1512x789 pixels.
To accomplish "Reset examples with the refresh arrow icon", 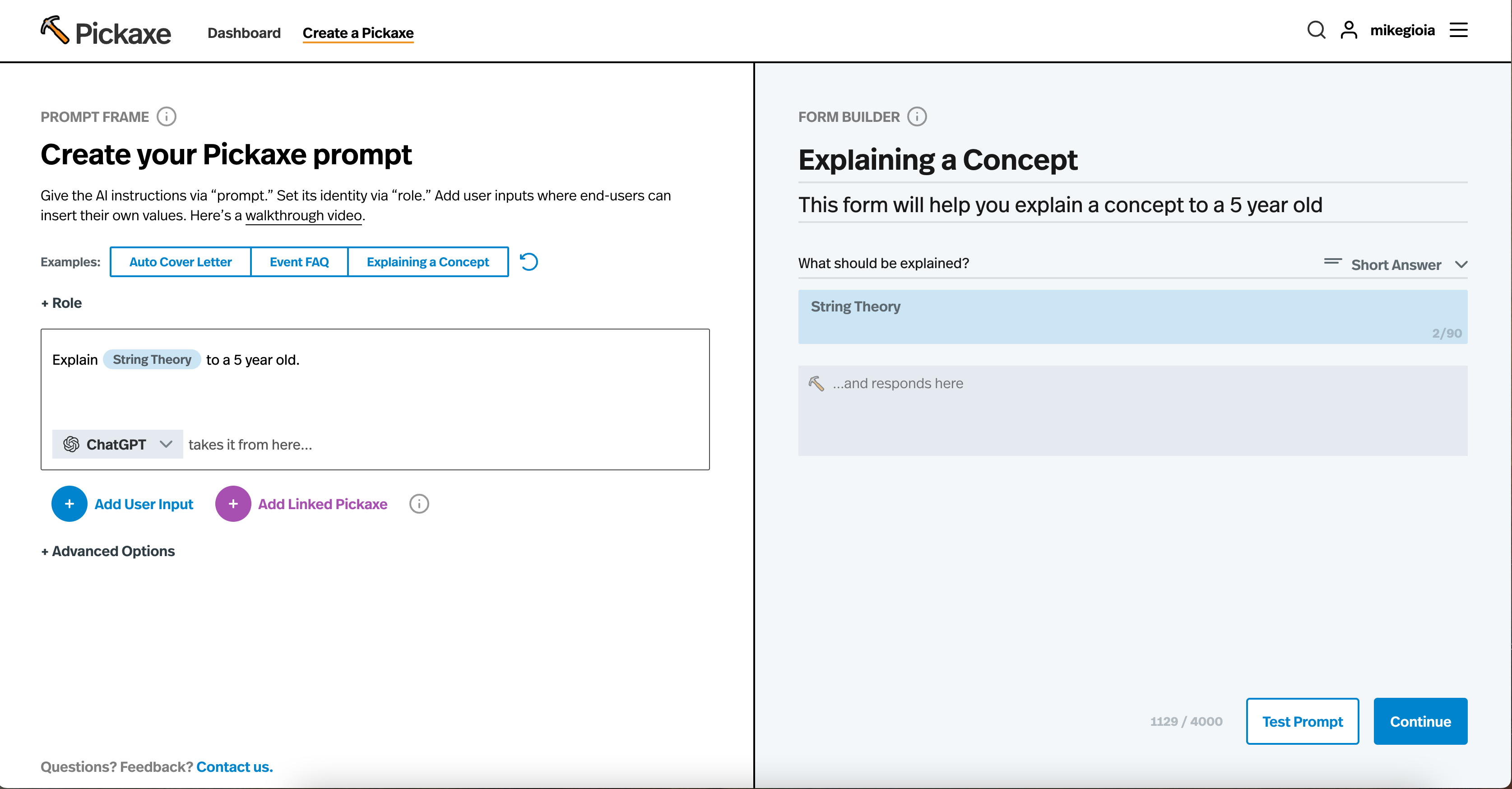I will click(x=529, y=262).
